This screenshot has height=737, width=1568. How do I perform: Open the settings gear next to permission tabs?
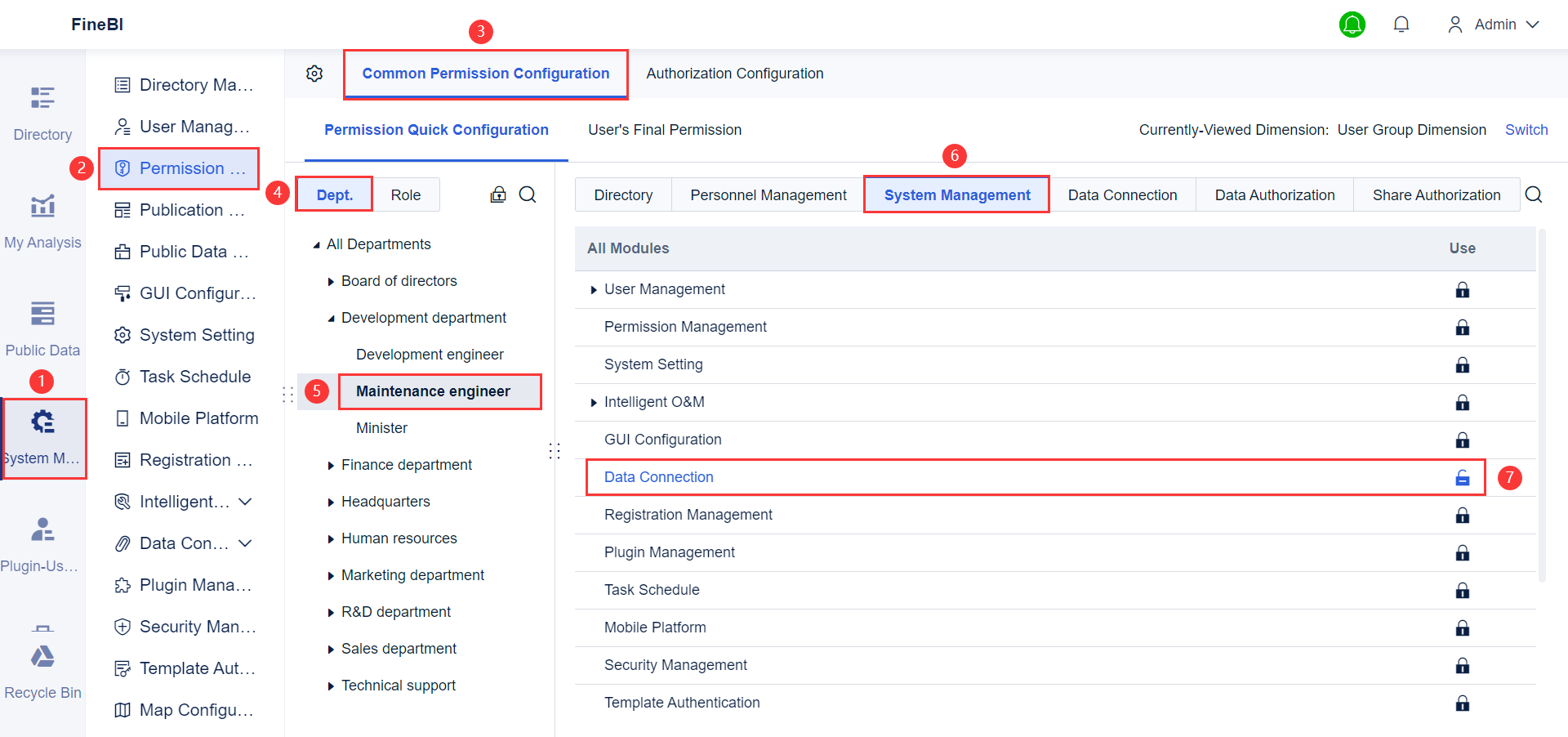[314, 74]
